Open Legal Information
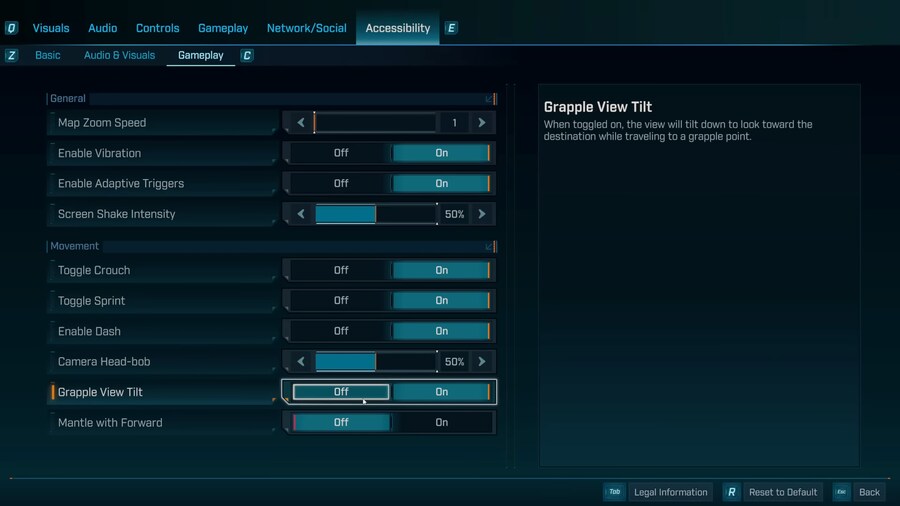The width and height of the screenshot is (900, 506). point(670,492)
